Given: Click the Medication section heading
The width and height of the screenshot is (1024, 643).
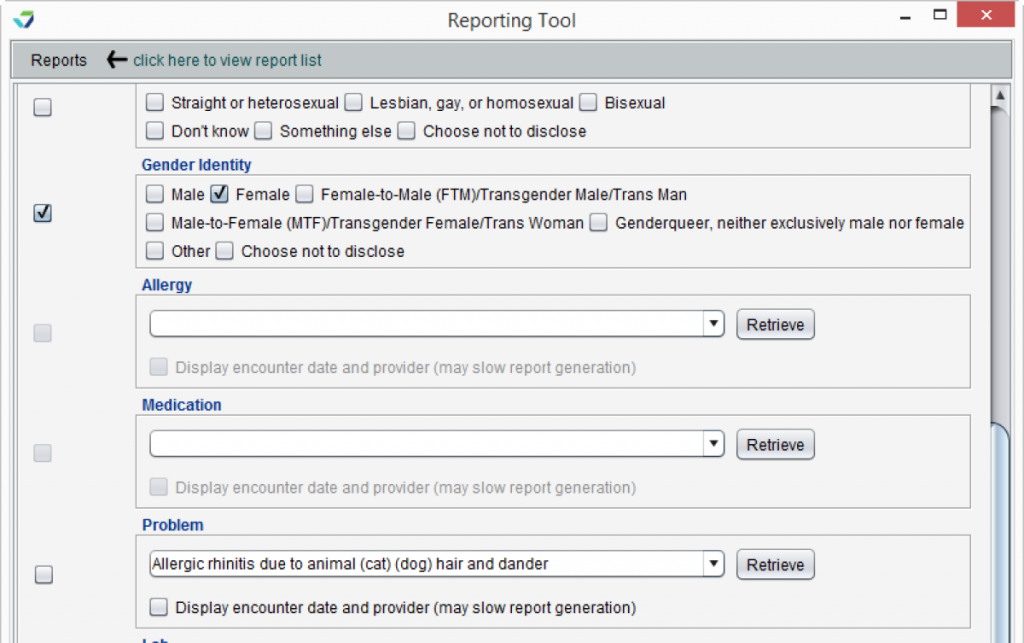Looking at the screenshot, I should [x=182, y=405].
